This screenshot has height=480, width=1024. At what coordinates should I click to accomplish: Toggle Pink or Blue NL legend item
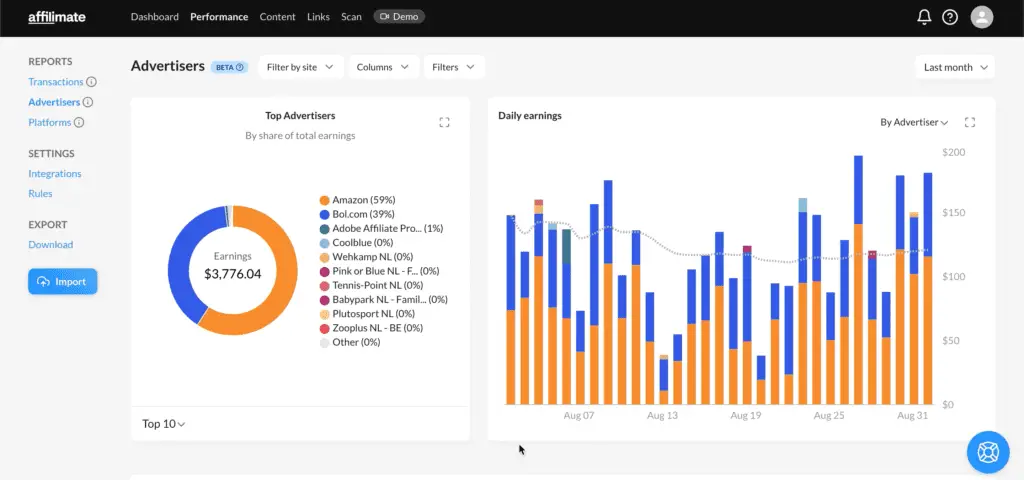point(379,271)
